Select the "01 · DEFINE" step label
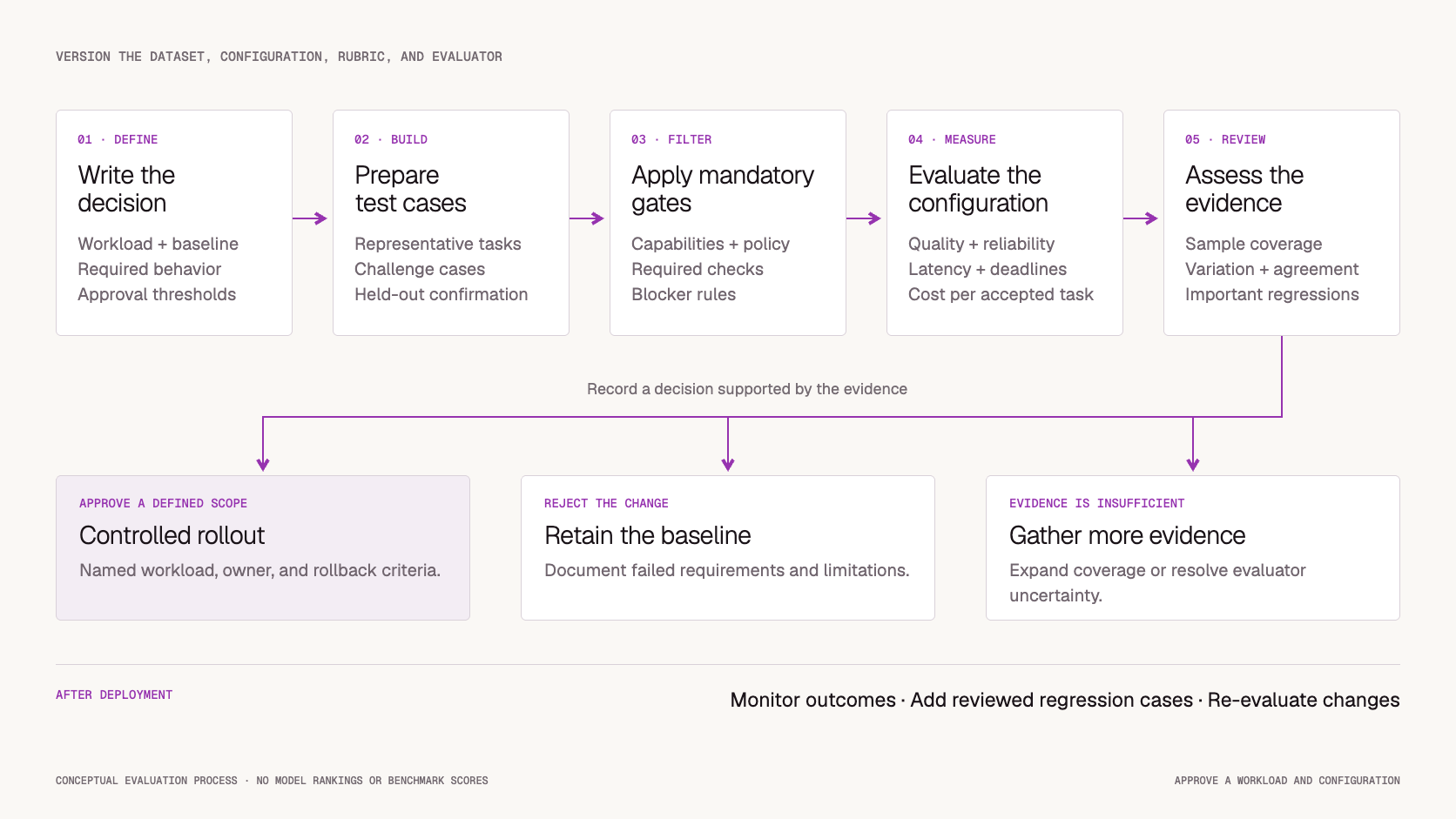 tap(118, 139)
